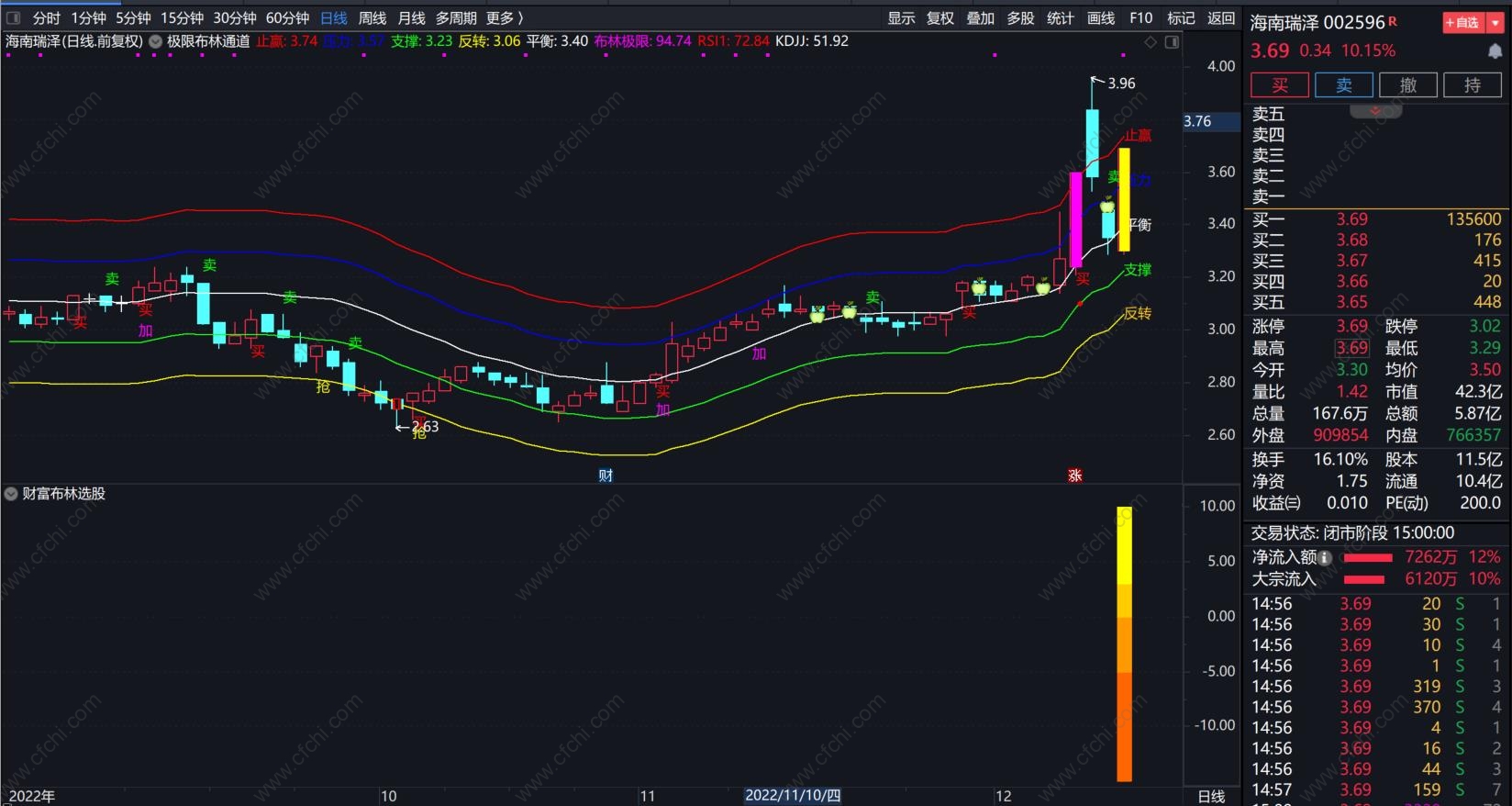The image size is (1512, 806).
Task: Expand the 财富布林选股 indicator menu
Action: tap(11, 494)
